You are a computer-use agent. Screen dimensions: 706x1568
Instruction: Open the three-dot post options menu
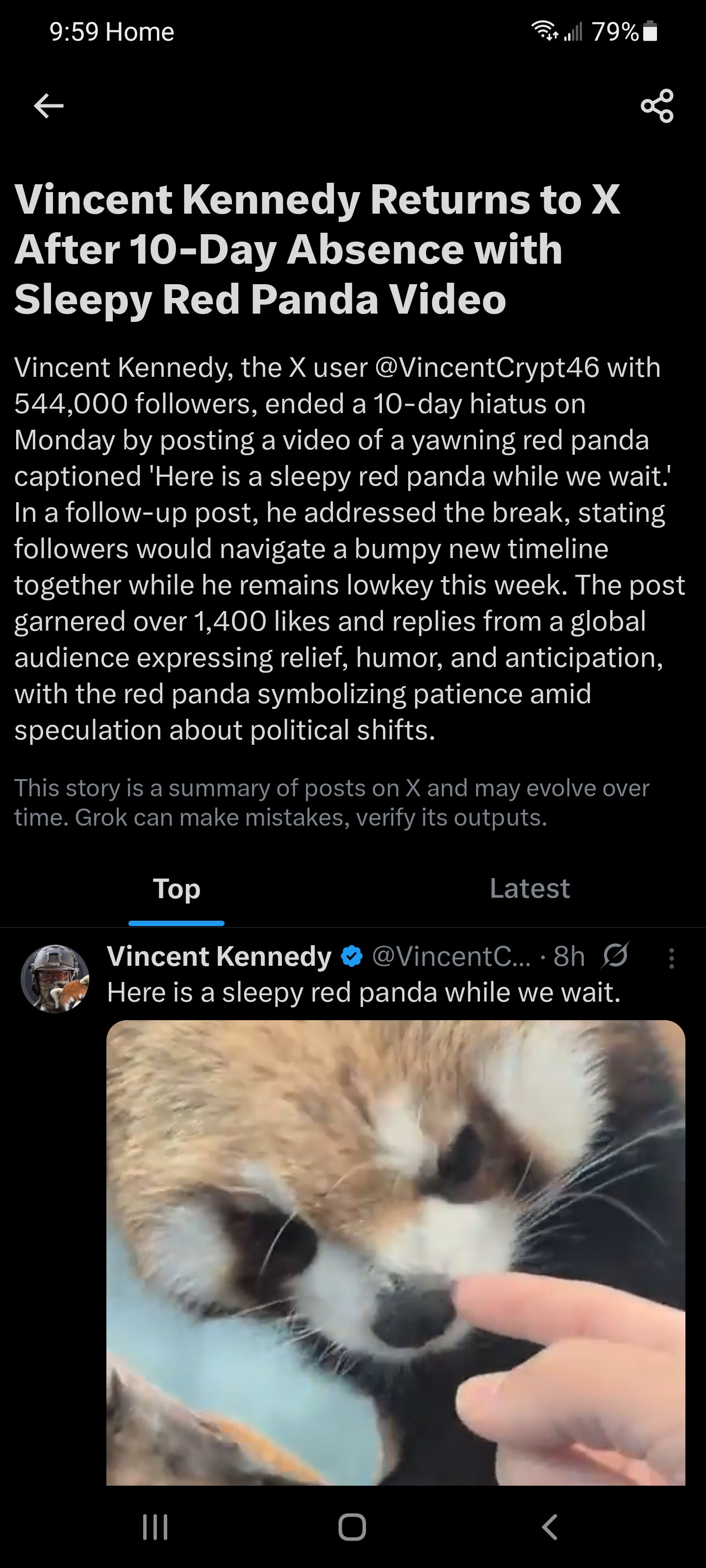671,958
